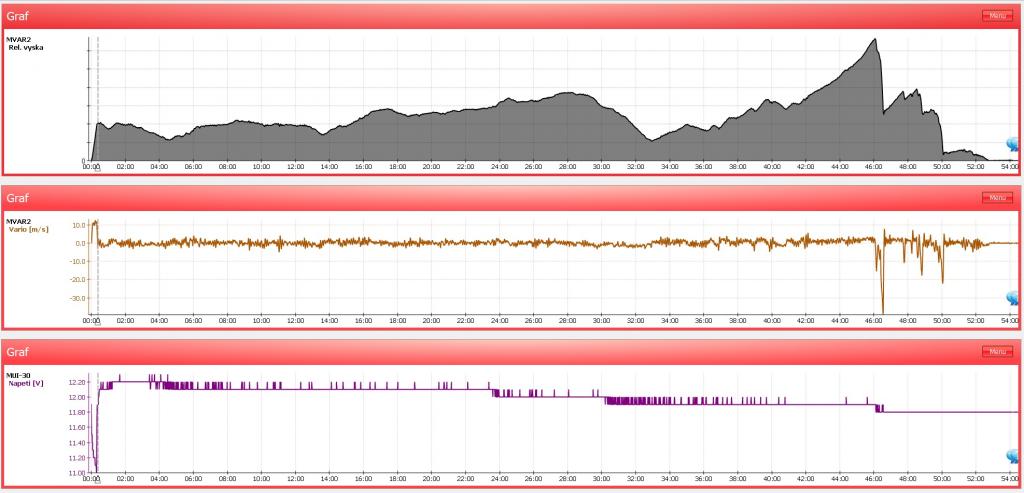The height and width of the screenshot is (493, 1024).
Task: Click the 12.20 value on the voltage axis
Action: coord(77,383)
